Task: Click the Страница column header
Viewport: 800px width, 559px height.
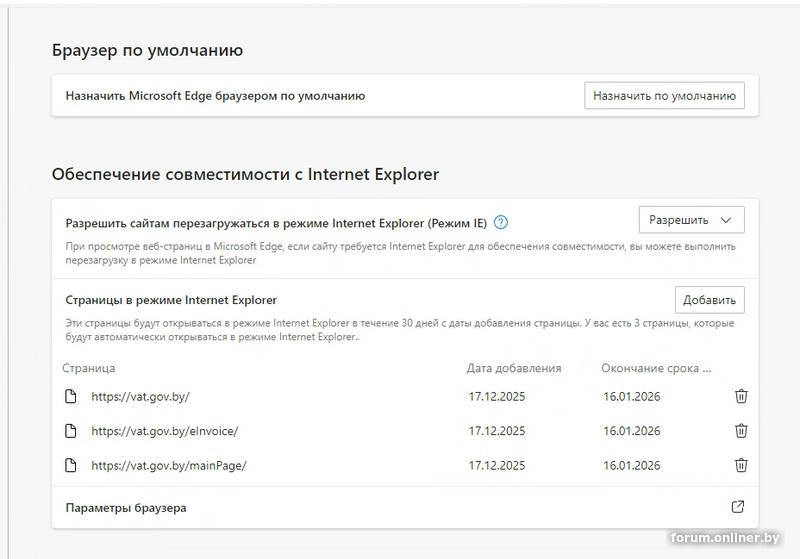Action: tap(89, 368)
